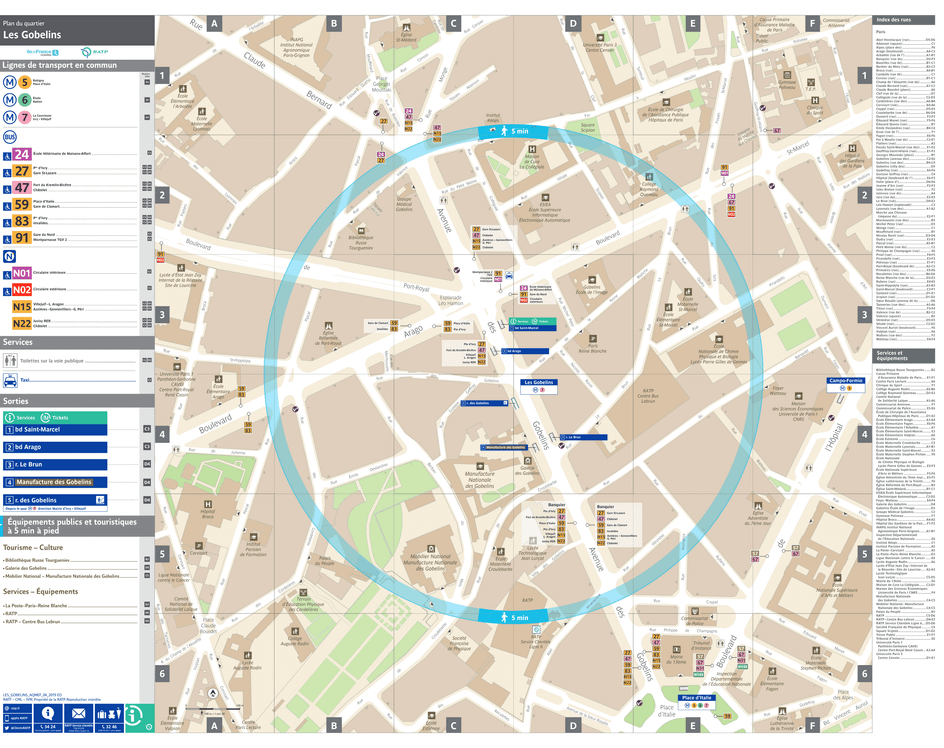The image size is (944, 748).
Task: Click the appli RATP smartphone icon
Action: 6,716
